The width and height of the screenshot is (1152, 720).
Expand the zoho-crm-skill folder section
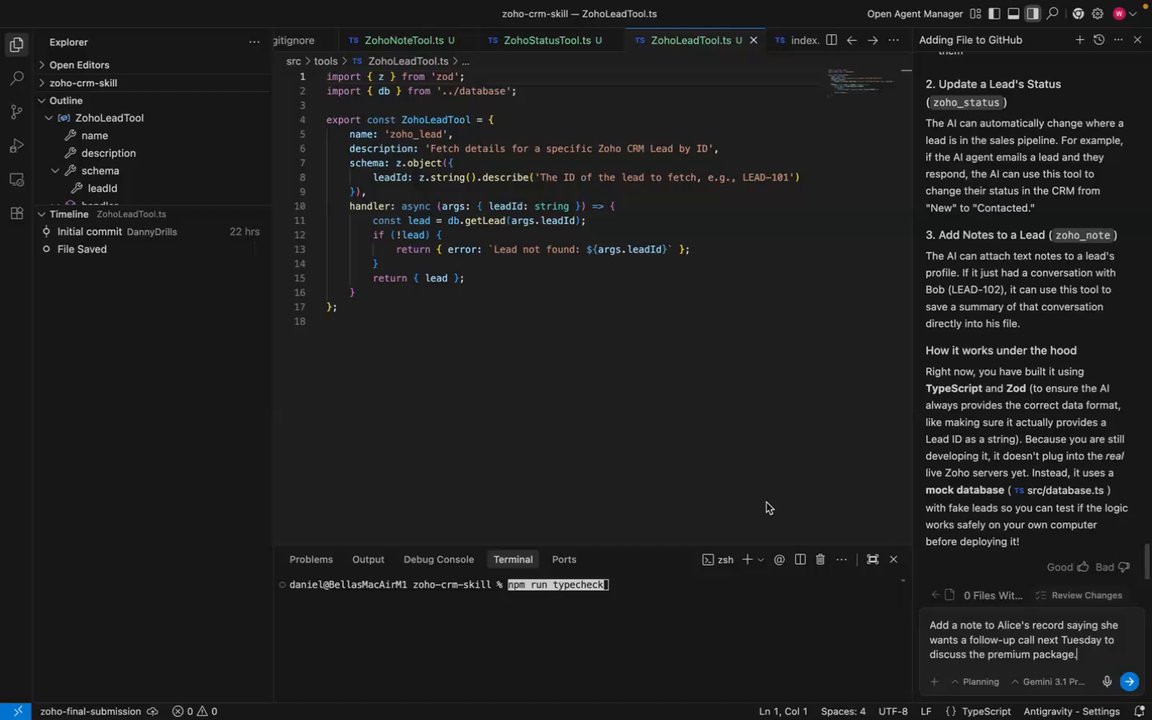pos(83,83)
